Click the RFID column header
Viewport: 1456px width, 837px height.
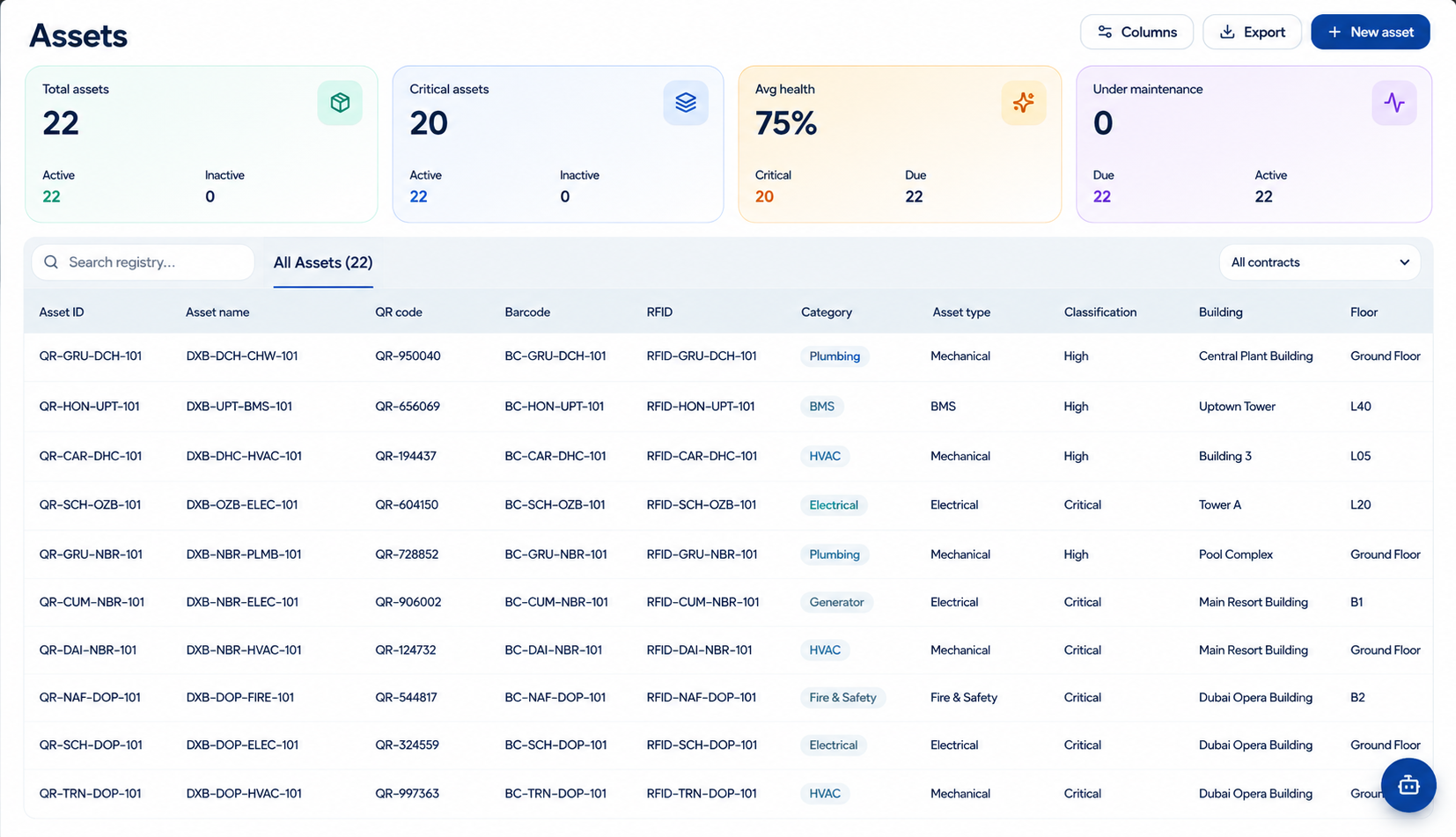click(x=659, y=312)
